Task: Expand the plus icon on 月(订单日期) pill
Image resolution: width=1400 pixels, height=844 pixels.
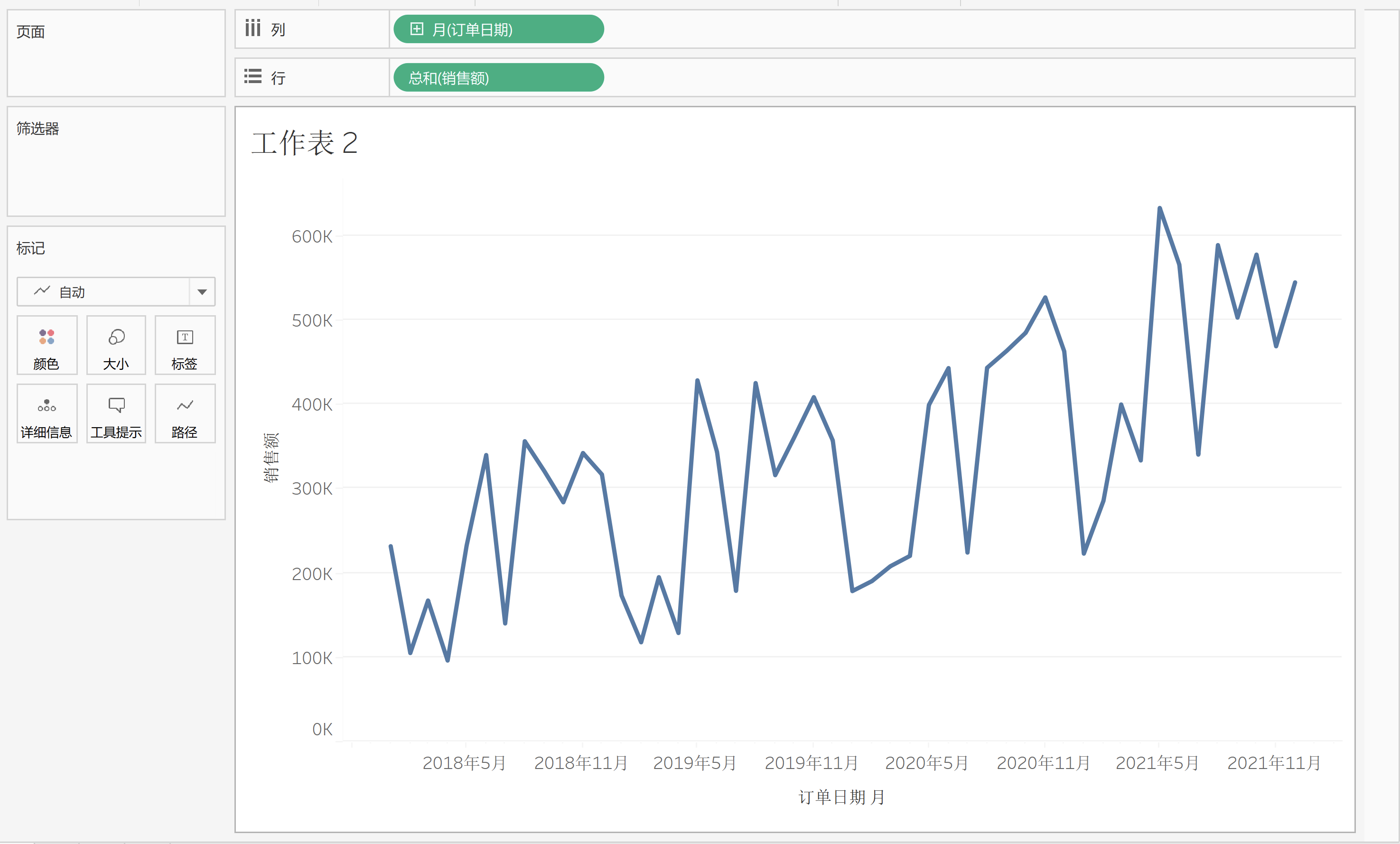Action: tap(417, 29)
